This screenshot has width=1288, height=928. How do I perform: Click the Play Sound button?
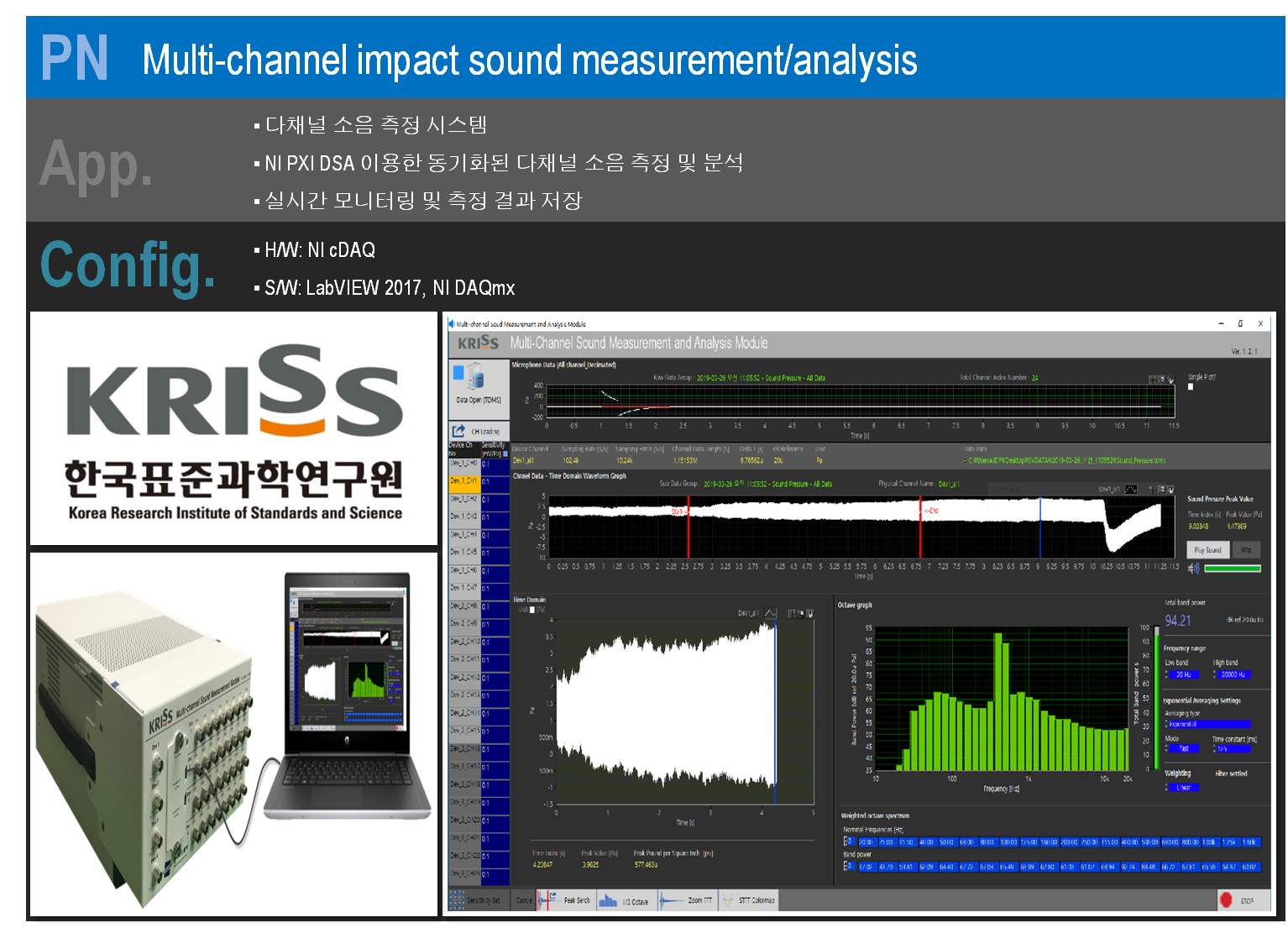[x=1208, y=550]
